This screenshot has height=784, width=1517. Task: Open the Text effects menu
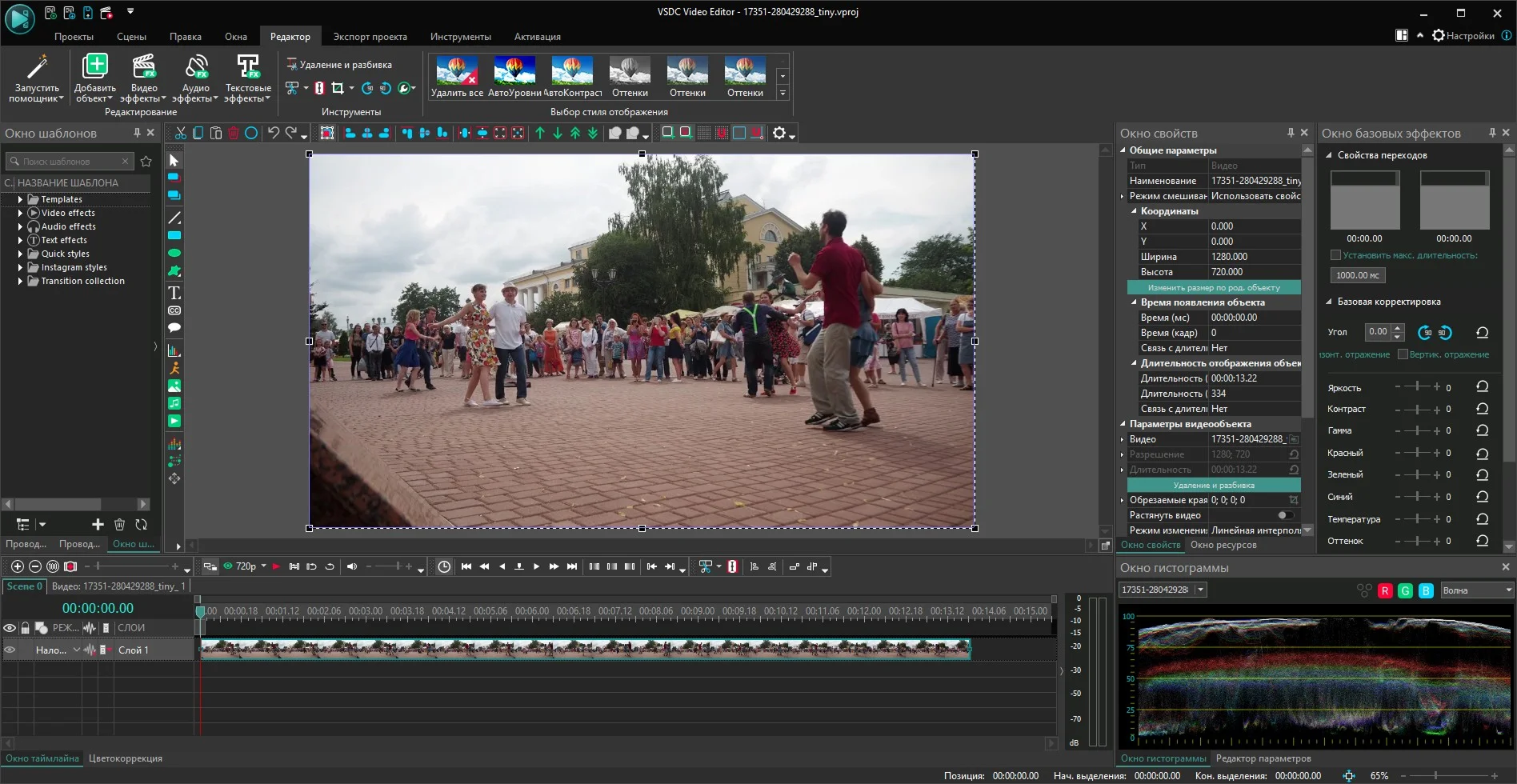pos(248,78)
